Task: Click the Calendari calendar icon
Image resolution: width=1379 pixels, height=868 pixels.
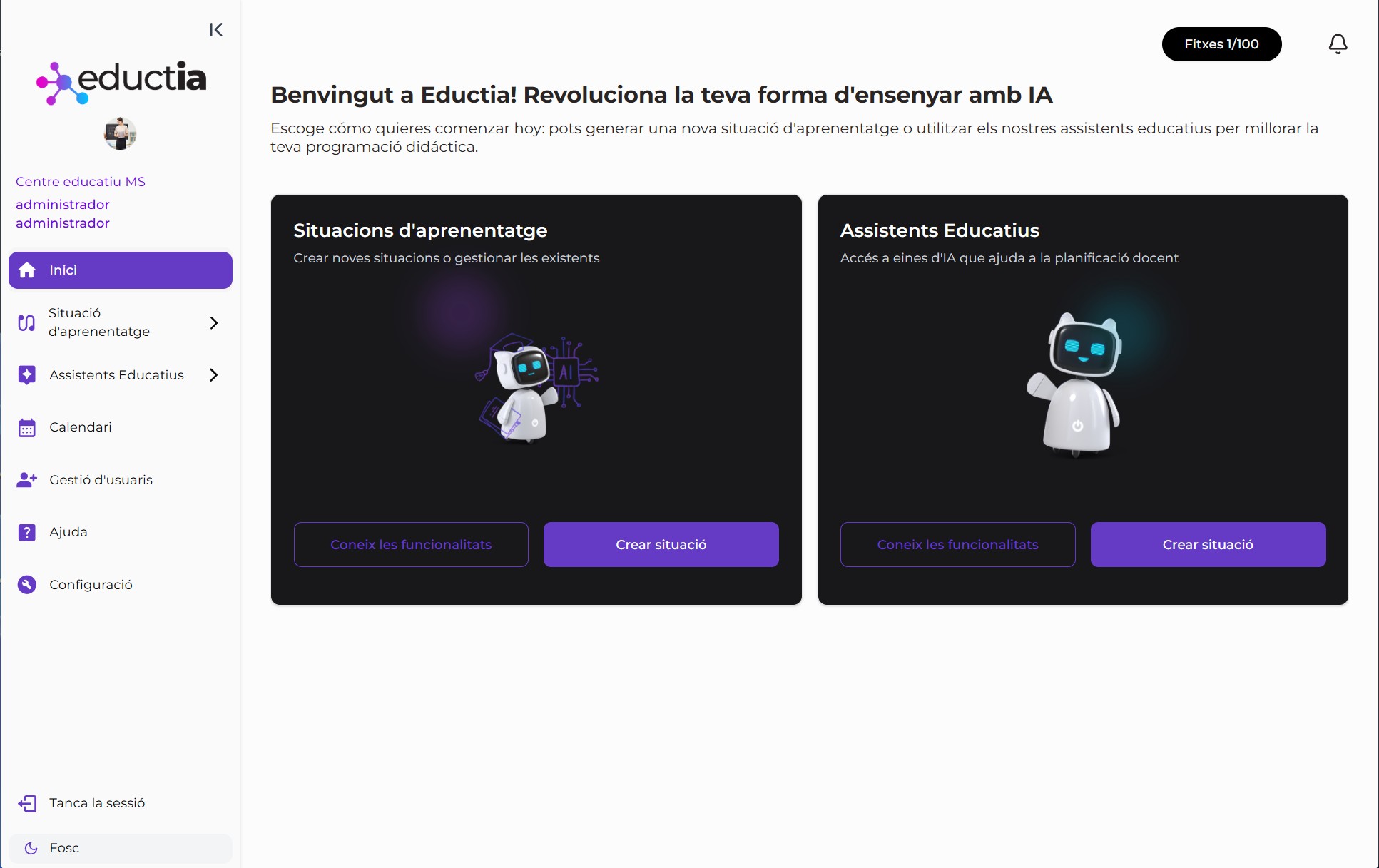Action: pyautogui.click(x=26, y=427)
